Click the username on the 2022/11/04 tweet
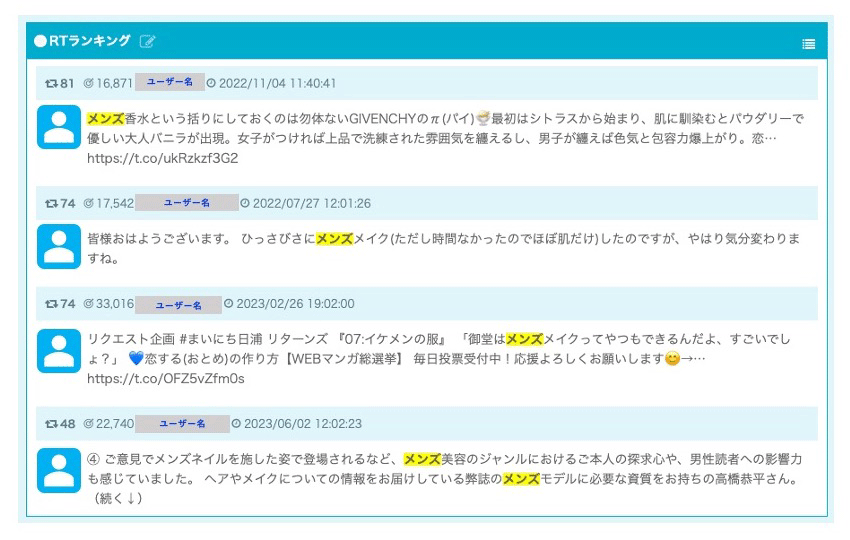This screenshot has height=540, width=850. [169, 82]
